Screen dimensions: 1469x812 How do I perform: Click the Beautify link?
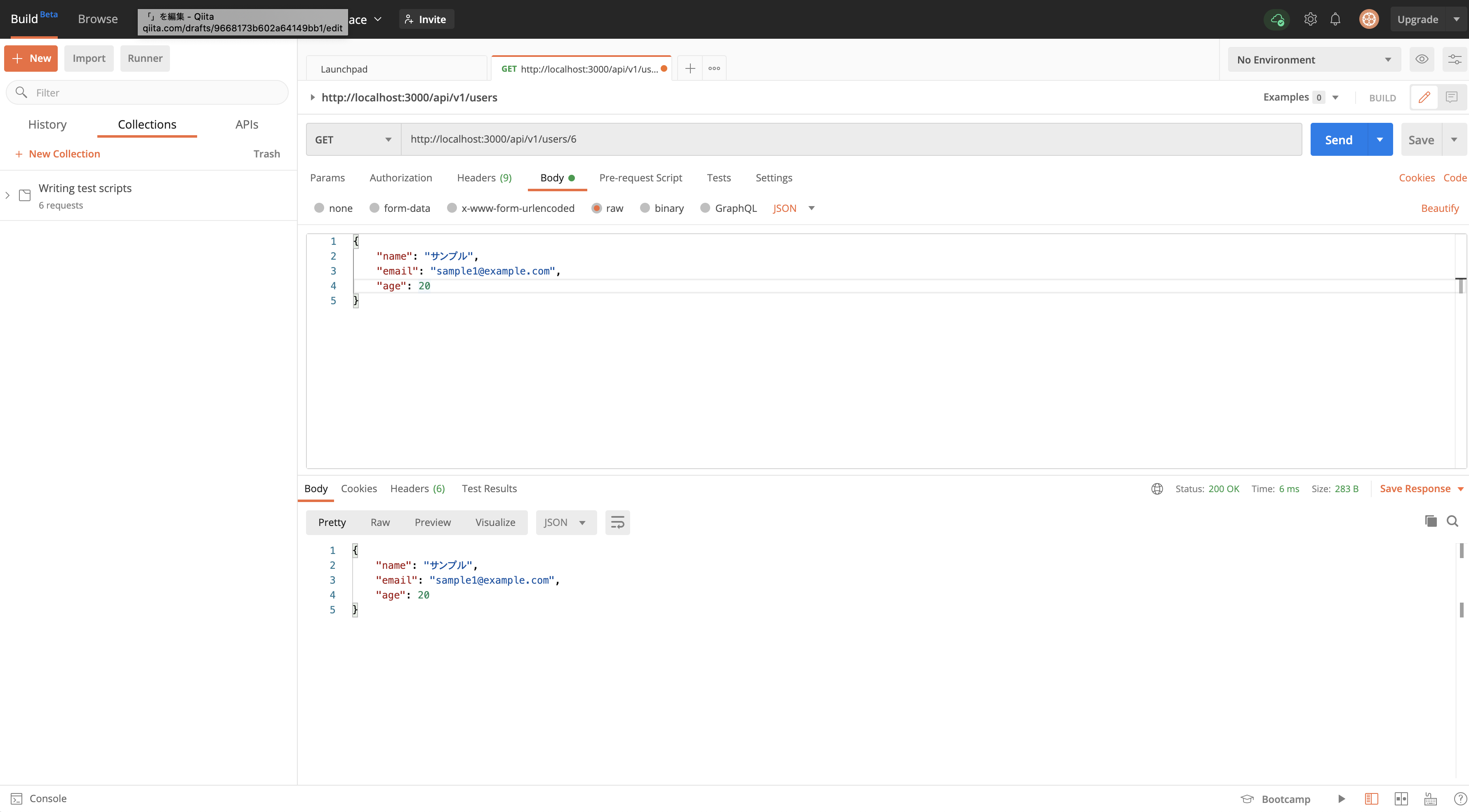(1439, 208)
